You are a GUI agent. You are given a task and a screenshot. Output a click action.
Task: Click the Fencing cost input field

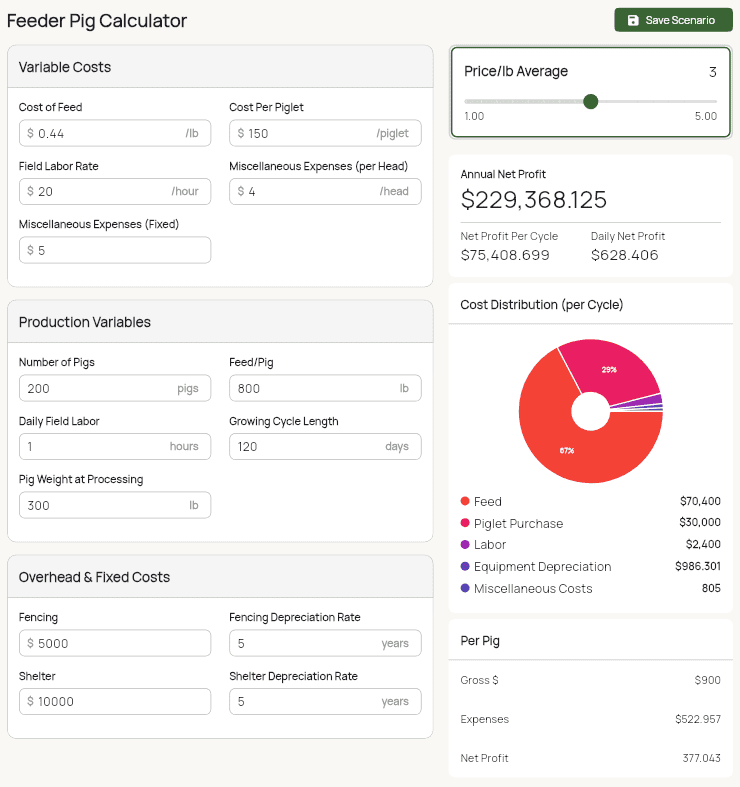click(x=115, y=643)
